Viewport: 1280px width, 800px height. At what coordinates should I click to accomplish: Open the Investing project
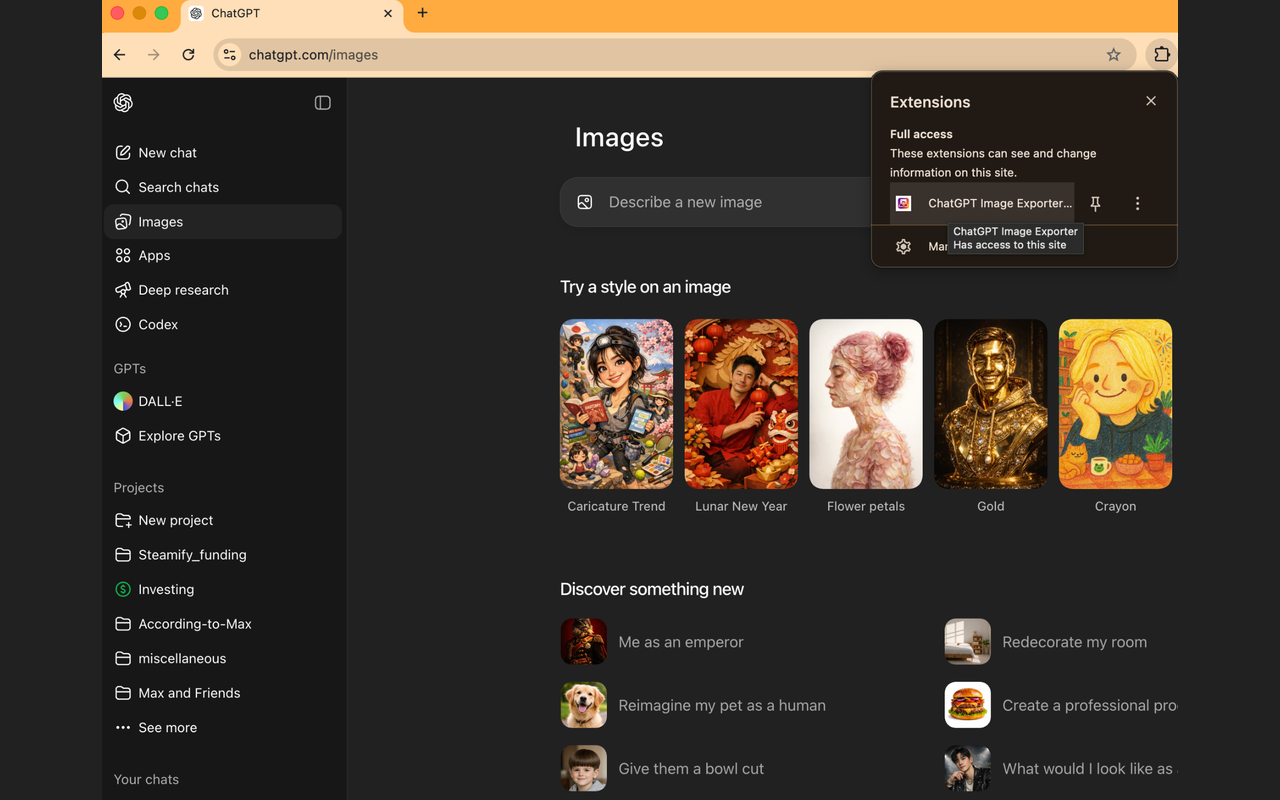tap(223, 589)
